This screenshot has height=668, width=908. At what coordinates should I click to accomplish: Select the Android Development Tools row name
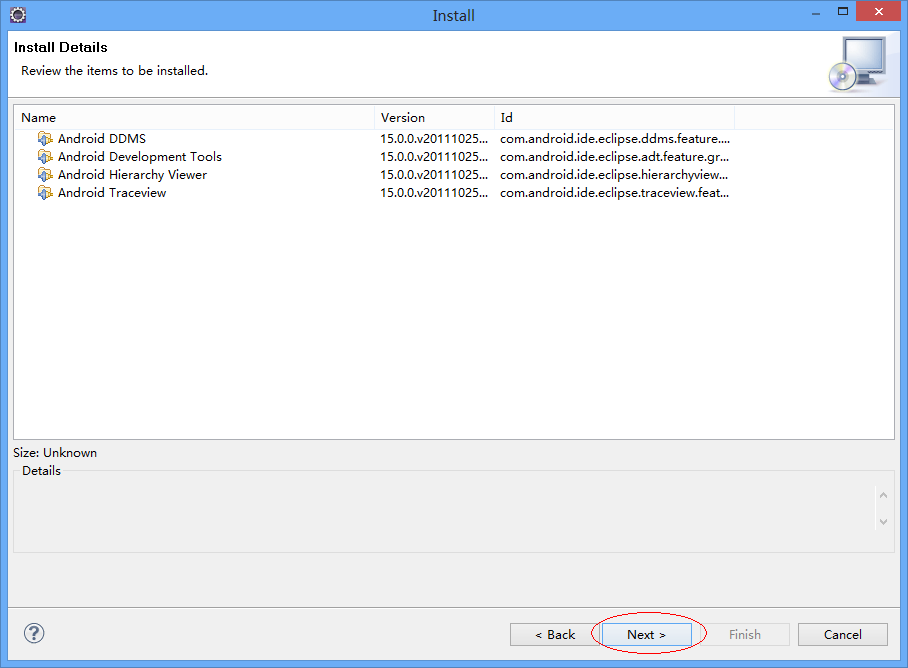click(140, 157)
